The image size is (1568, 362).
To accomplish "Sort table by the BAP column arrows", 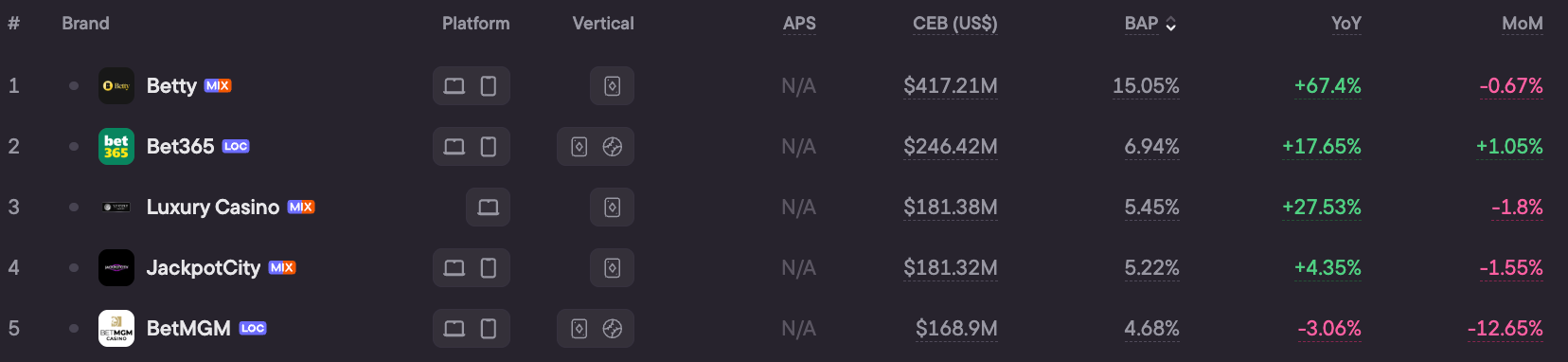I will pyautogui.click(x=1171, y=25).
